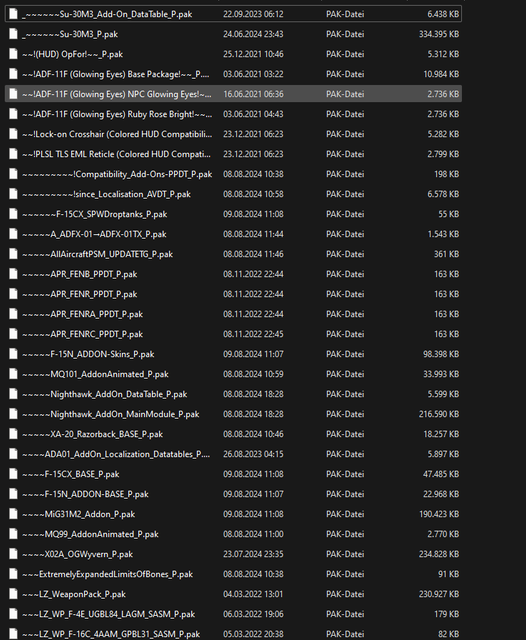Click the size value 216.590 KB

click(439, 414)
